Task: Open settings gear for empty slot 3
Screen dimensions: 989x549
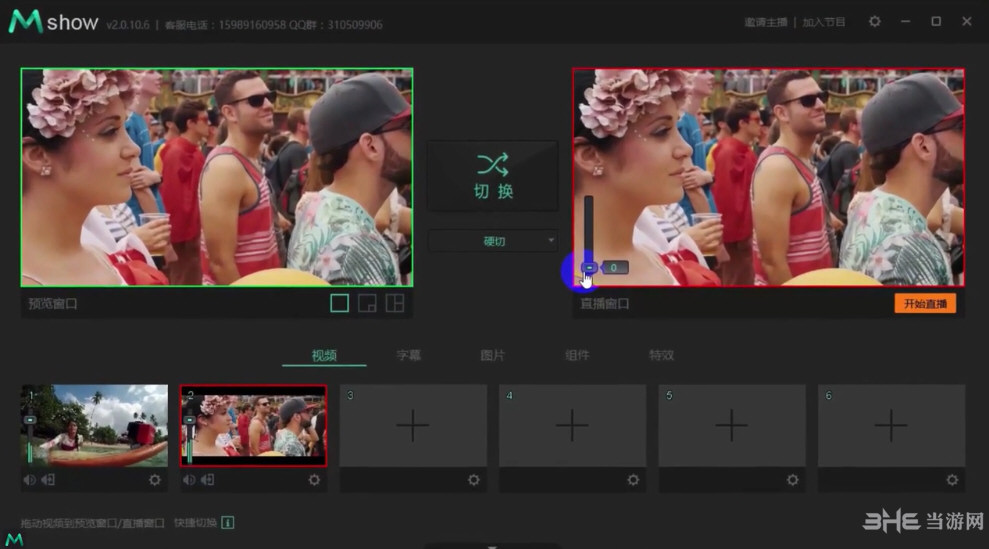Action: [x=474, y=480]
